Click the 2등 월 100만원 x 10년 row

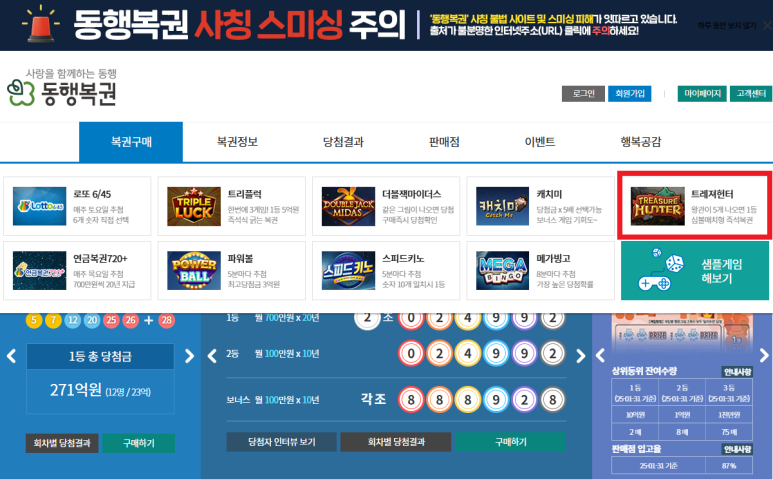click(x=396, y=354)
